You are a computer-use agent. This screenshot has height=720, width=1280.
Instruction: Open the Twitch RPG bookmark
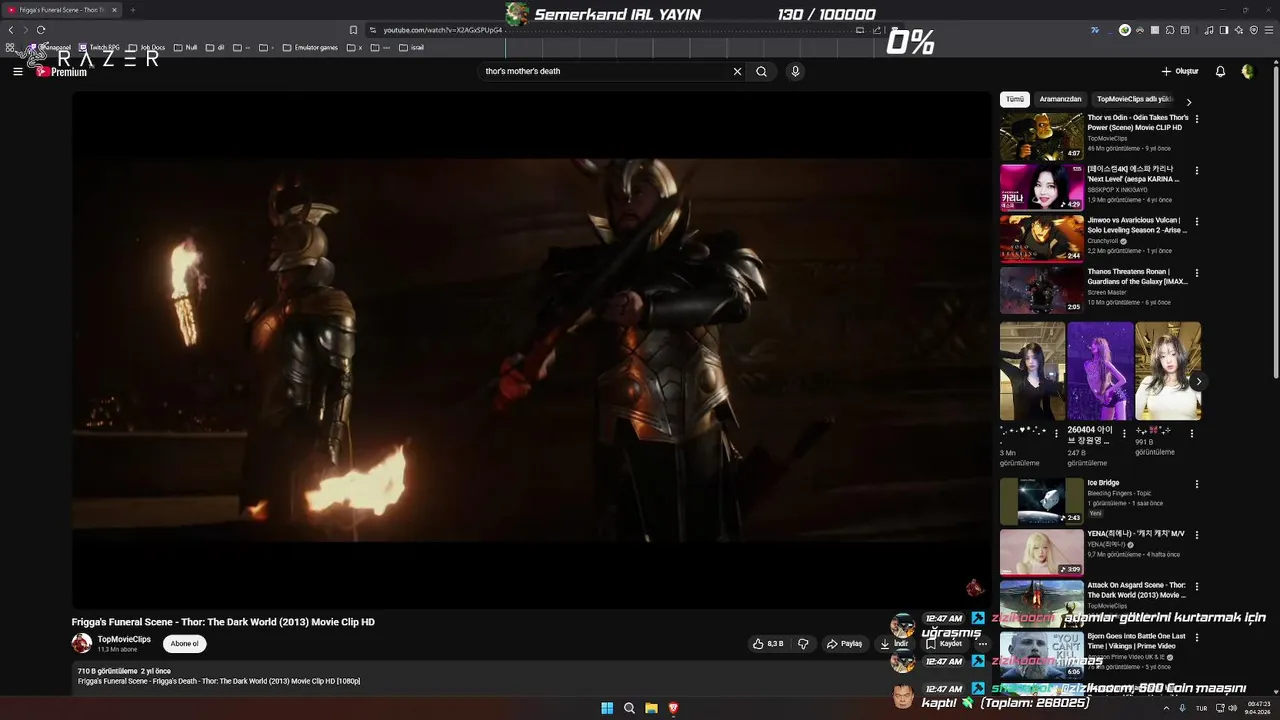[x=99, y=47]
